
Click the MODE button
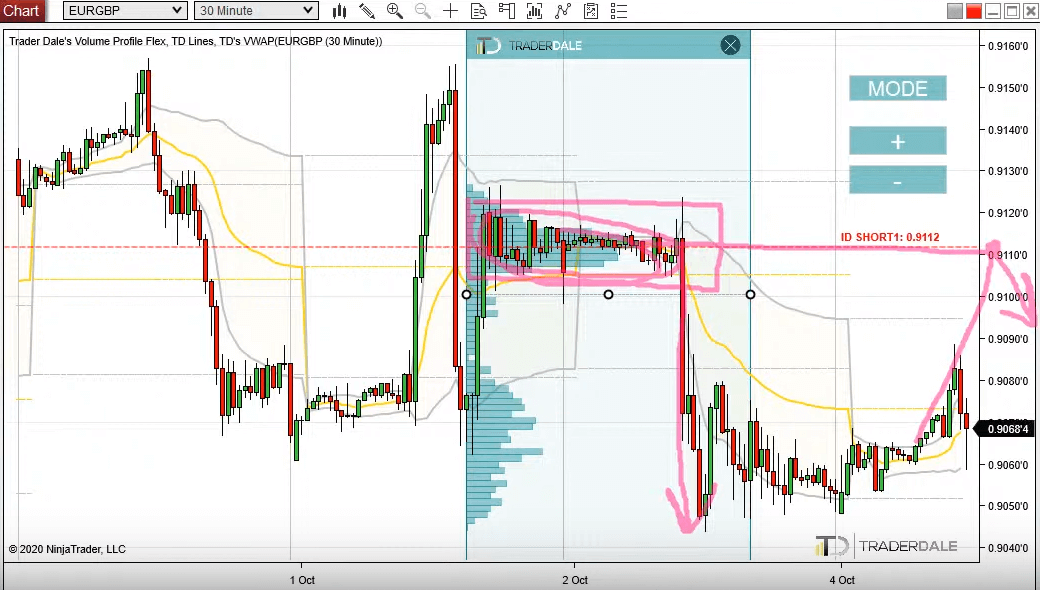(897, 88)
